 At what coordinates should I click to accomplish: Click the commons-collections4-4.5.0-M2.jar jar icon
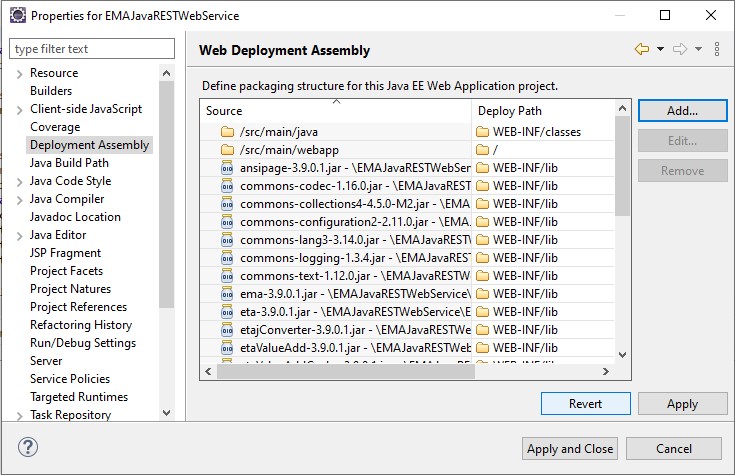click(227, 204)
